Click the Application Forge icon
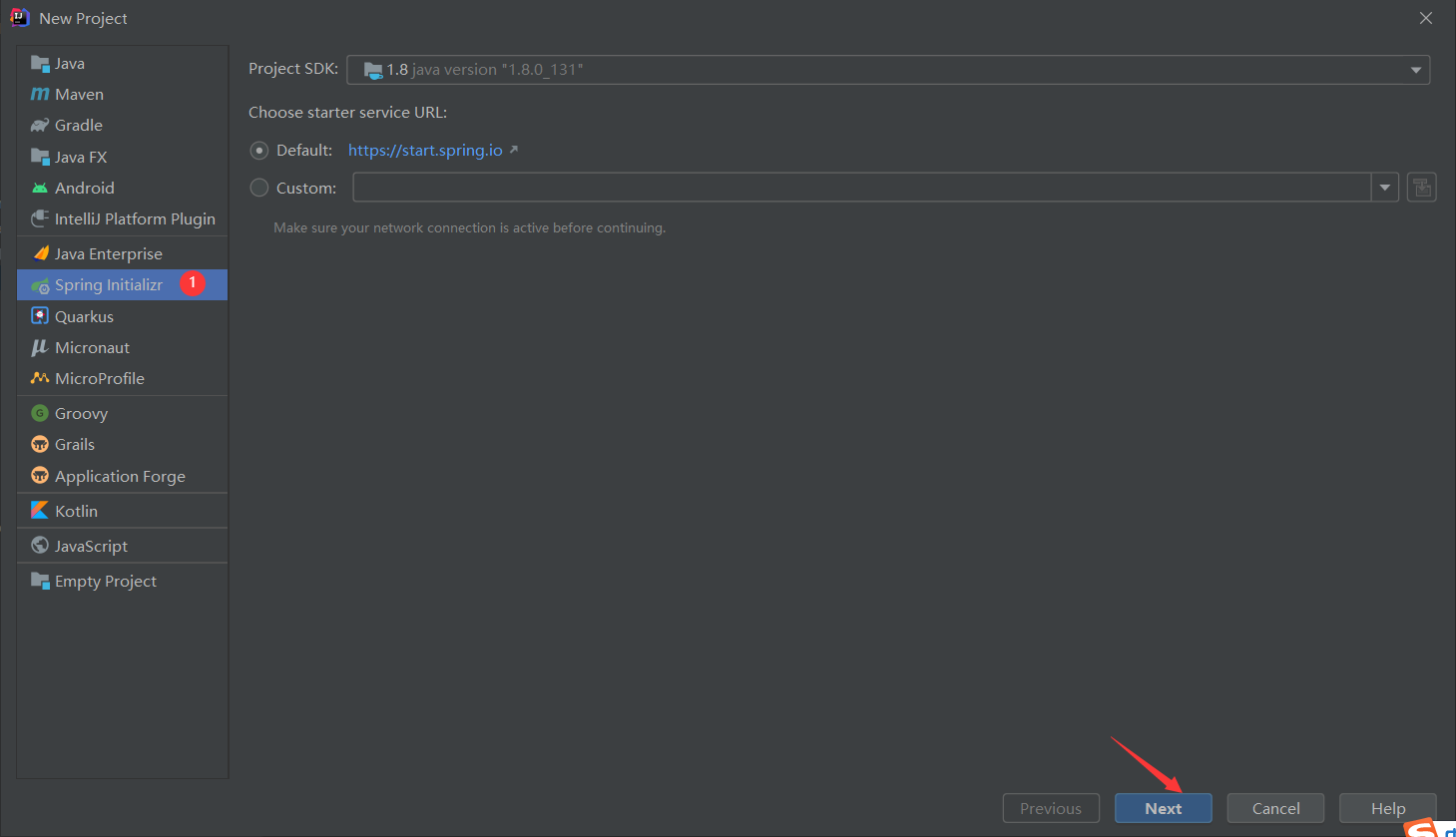 (40, 476)
